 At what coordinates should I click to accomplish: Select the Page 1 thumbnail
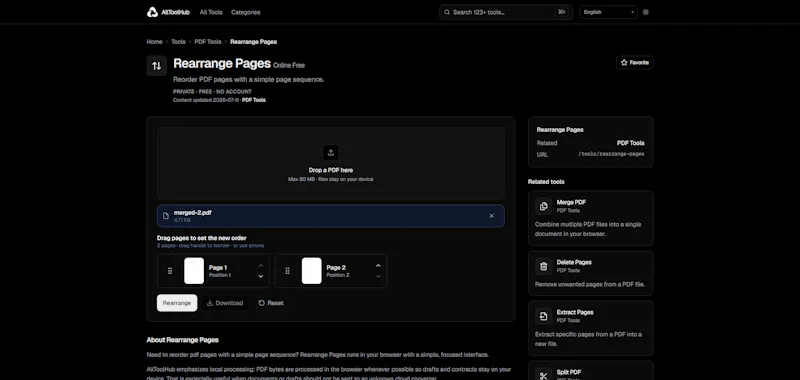[194, 271]
